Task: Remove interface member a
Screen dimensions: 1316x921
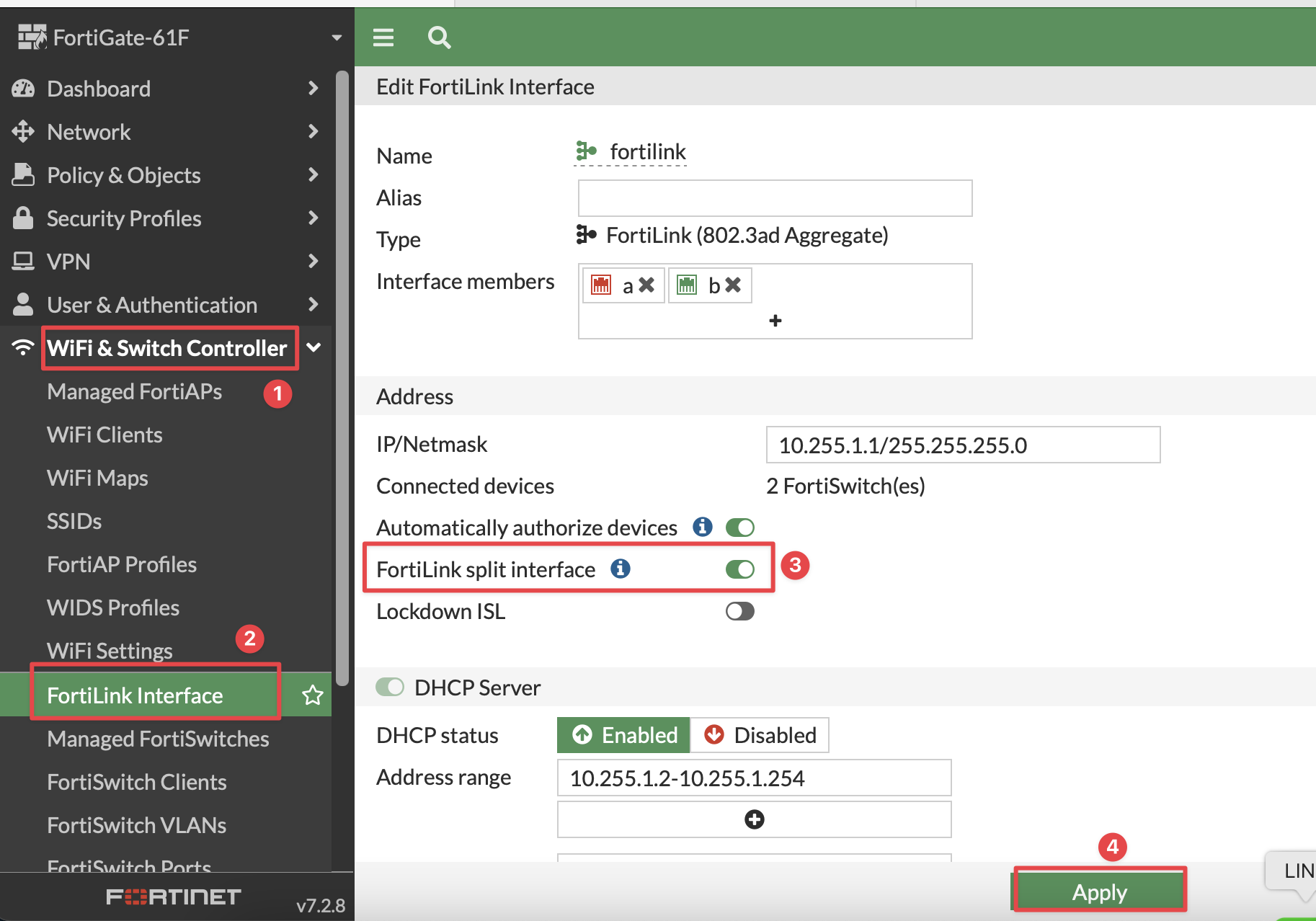Action: pos(646,285)
